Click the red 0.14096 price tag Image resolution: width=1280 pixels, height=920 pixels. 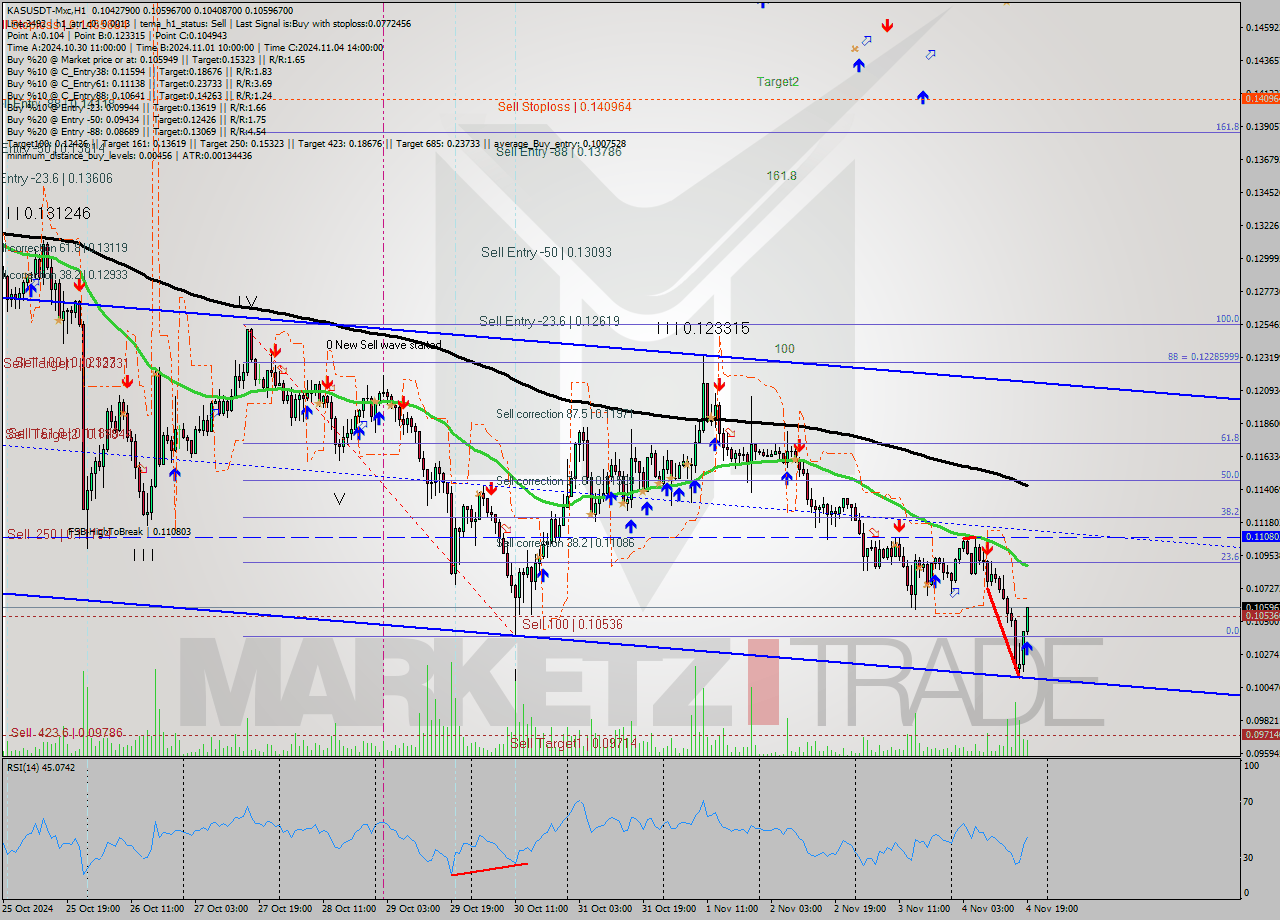1259,98
